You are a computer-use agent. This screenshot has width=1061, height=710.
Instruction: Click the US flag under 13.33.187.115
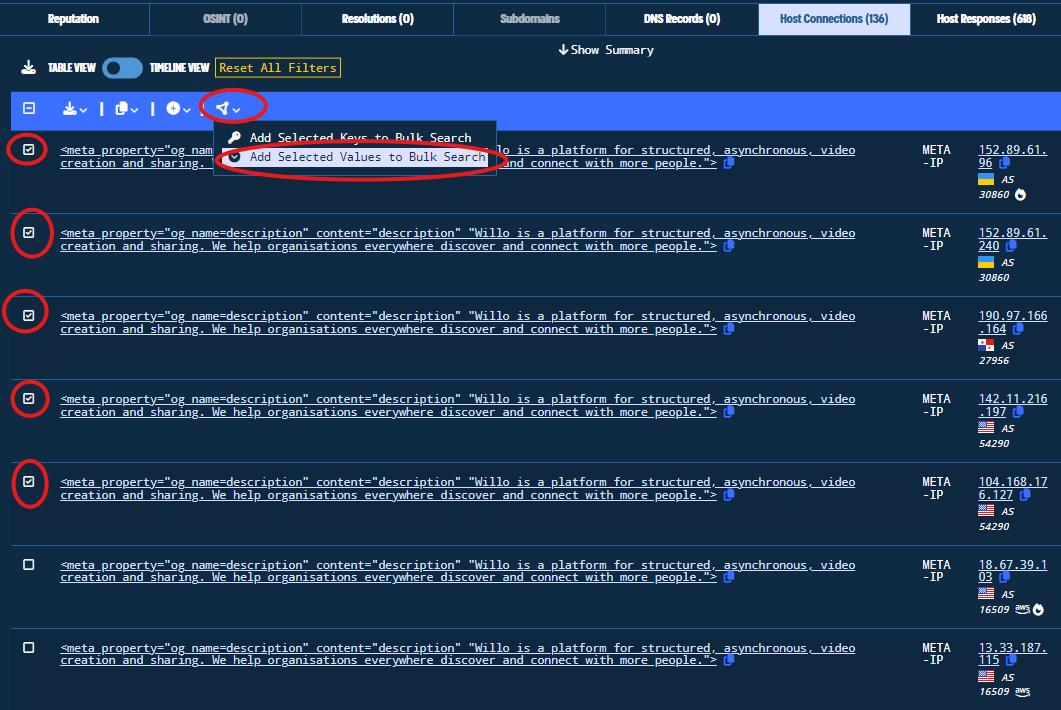986,677
